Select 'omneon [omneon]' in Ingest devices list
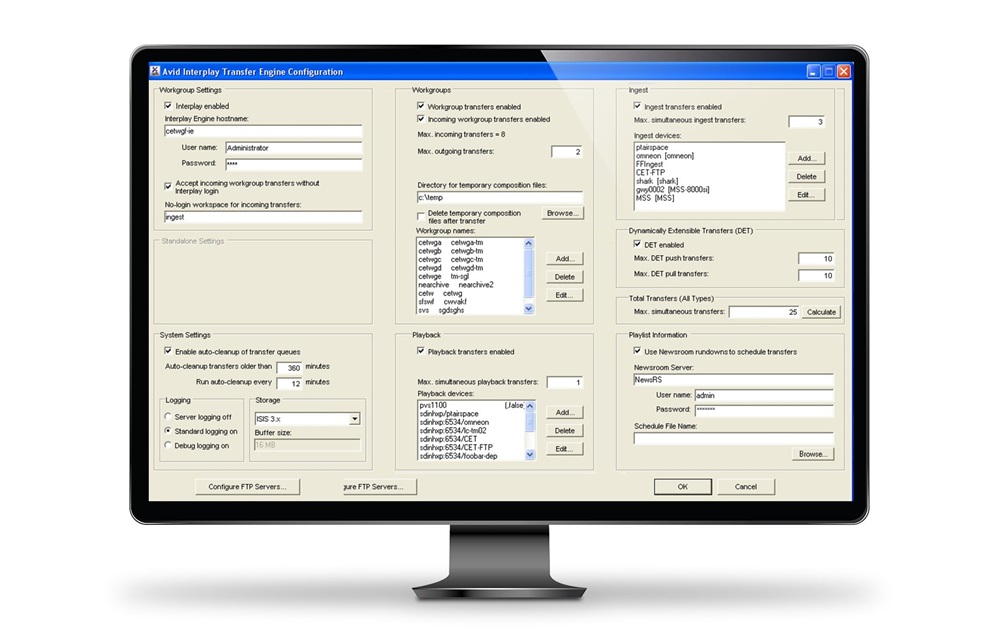1000x635 pixels. 665,156
